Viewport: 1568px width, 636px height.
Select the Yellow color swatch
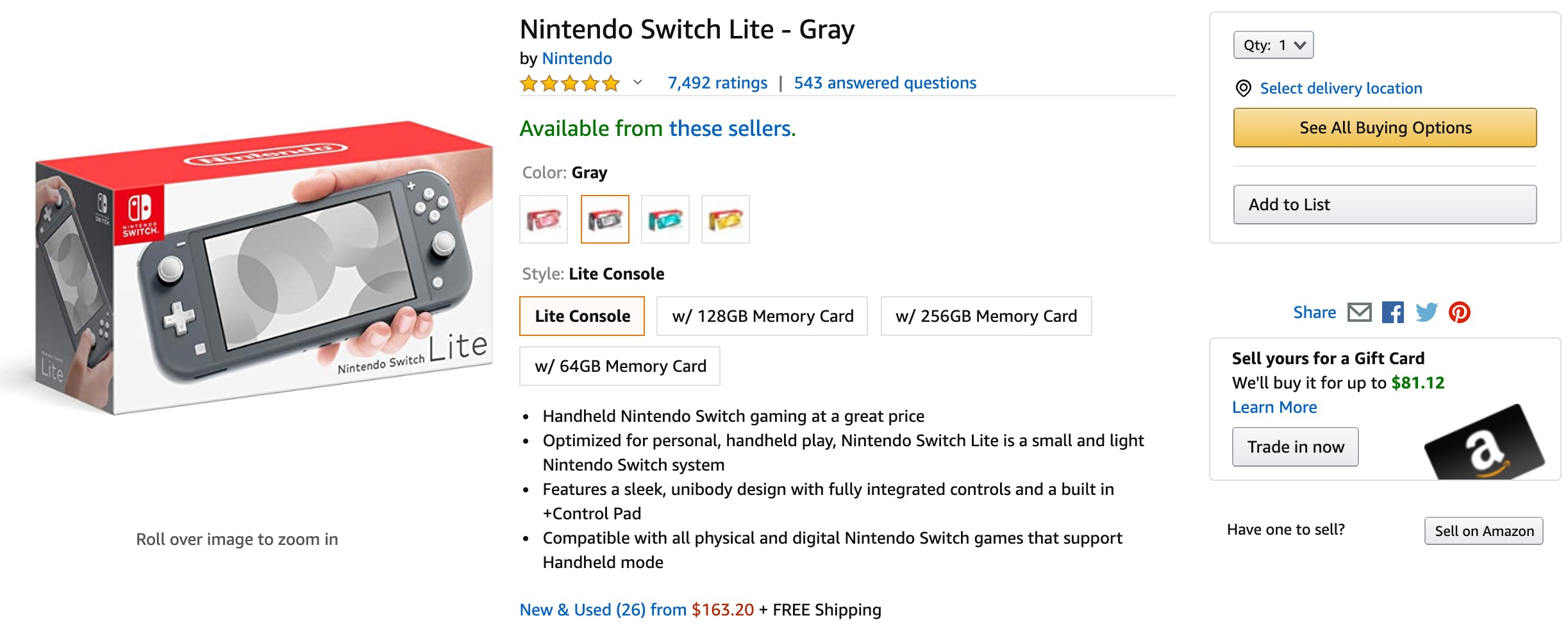[x=725, y=219]
